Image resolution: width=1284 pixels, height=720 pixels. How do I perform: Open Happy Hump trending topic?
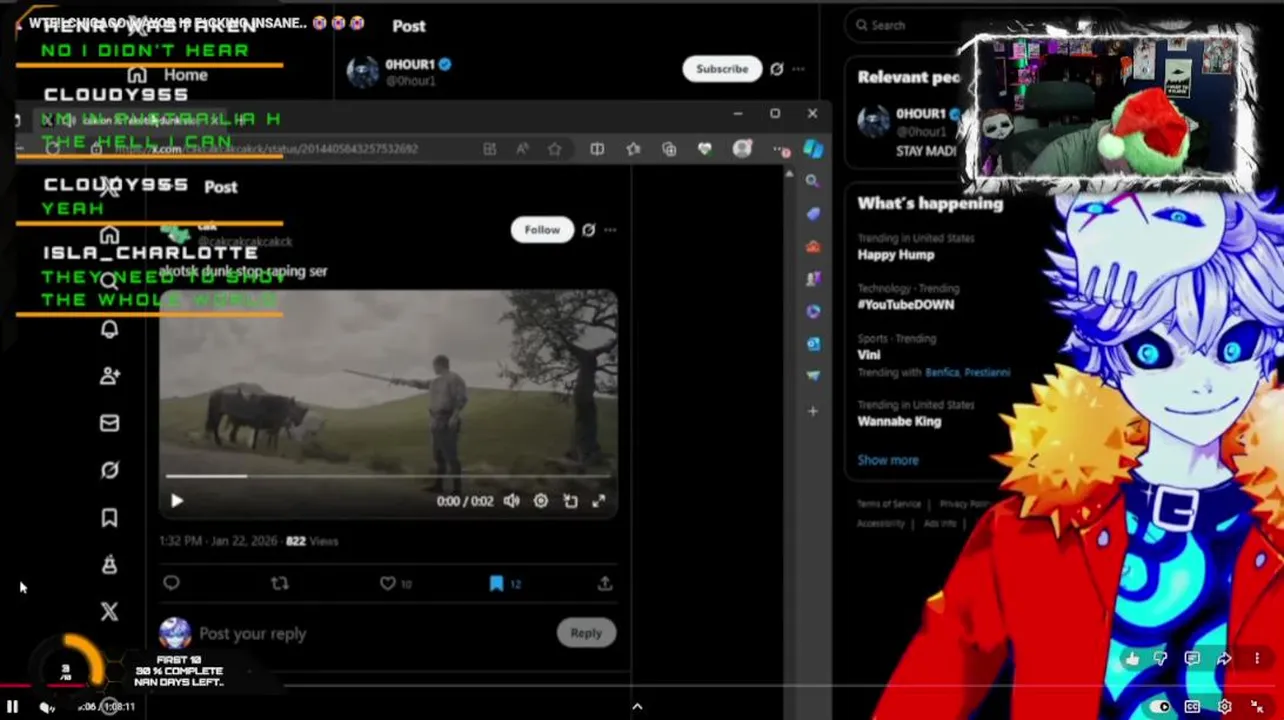click(895, 255)
